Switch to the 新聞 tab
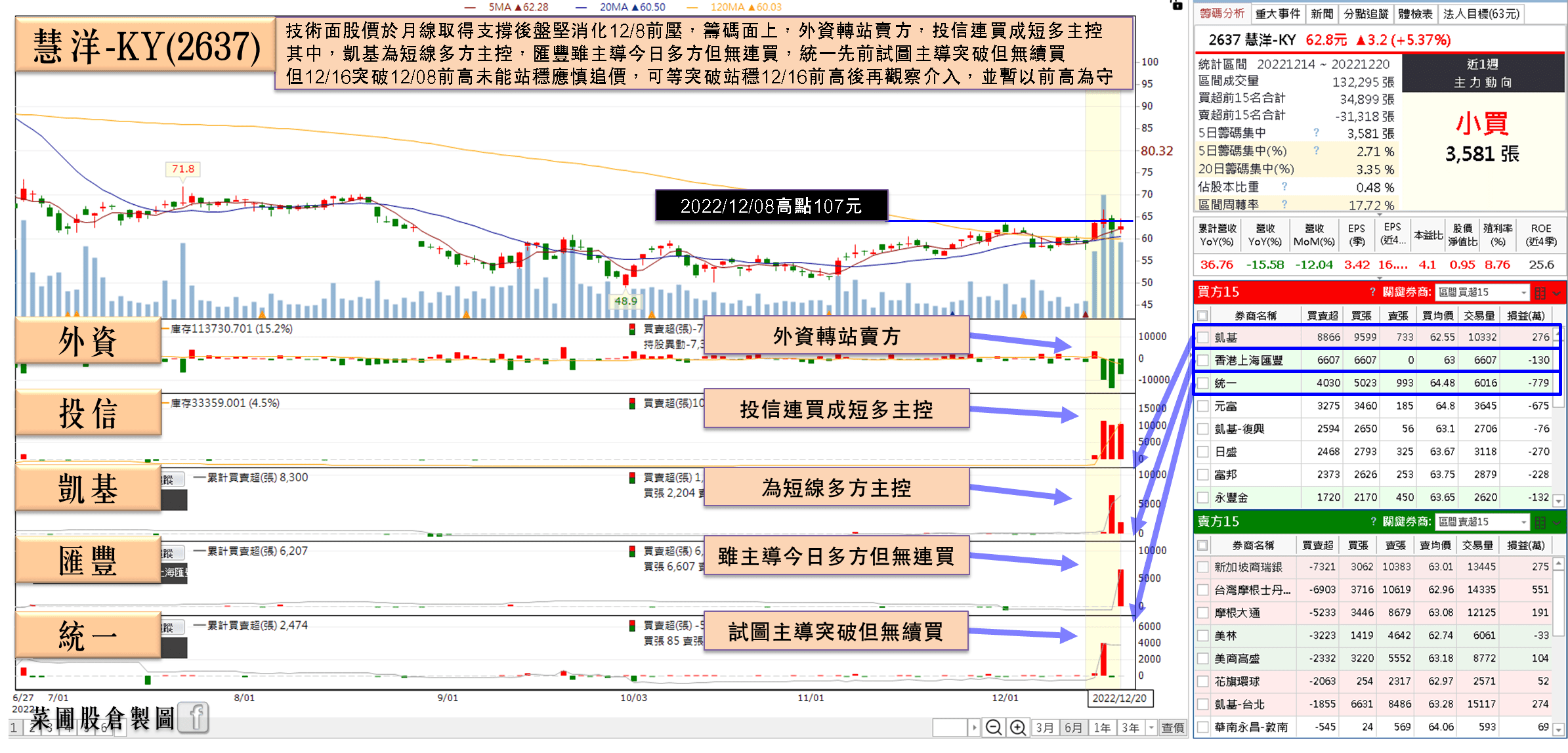Viewport: 1568px width, 753px height. coord(1322,14)
